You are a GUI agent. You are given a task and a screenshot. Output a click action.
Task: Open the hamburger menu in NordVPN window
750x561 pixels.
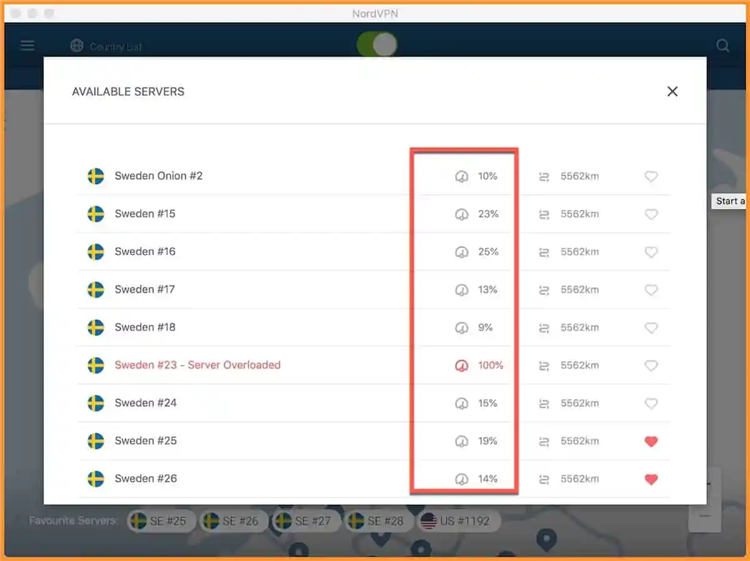(x=27, y=45)
